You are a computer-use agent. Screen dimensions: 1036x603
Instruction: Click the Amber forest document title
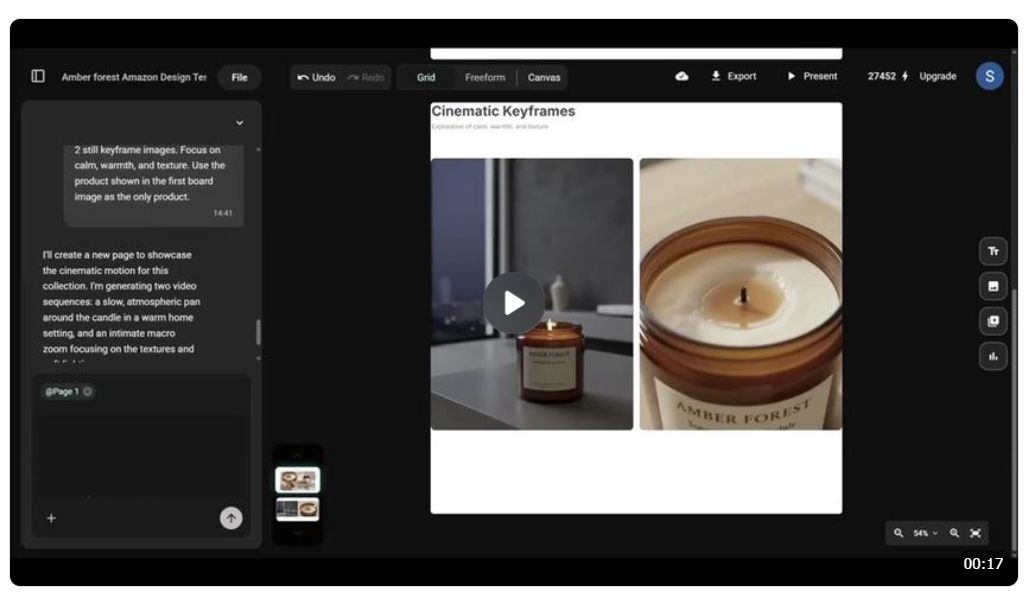pos(134,77)
